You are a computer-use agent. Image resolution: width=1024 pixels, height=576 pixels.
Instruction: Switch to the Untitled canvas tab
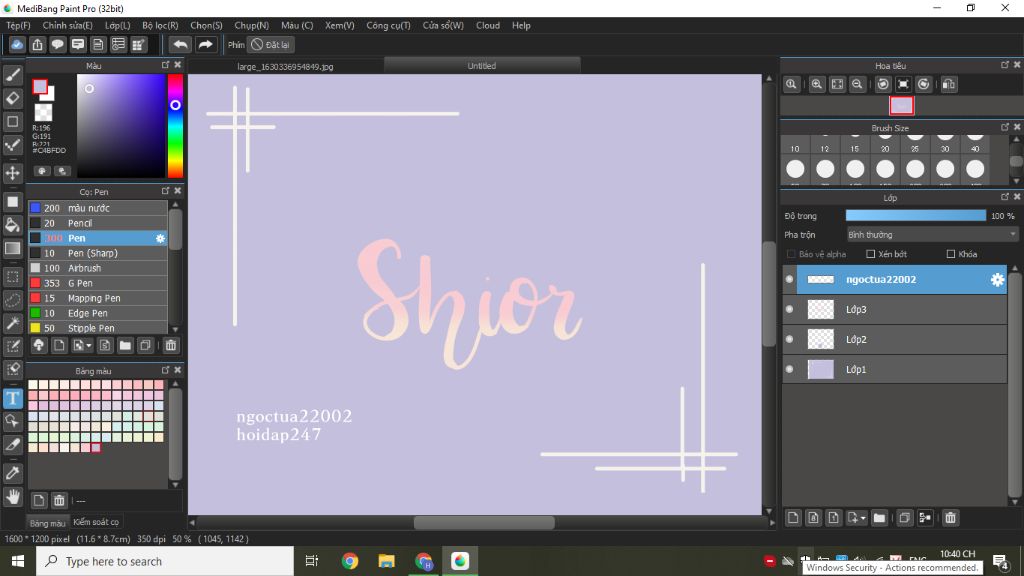coord(482,66)
